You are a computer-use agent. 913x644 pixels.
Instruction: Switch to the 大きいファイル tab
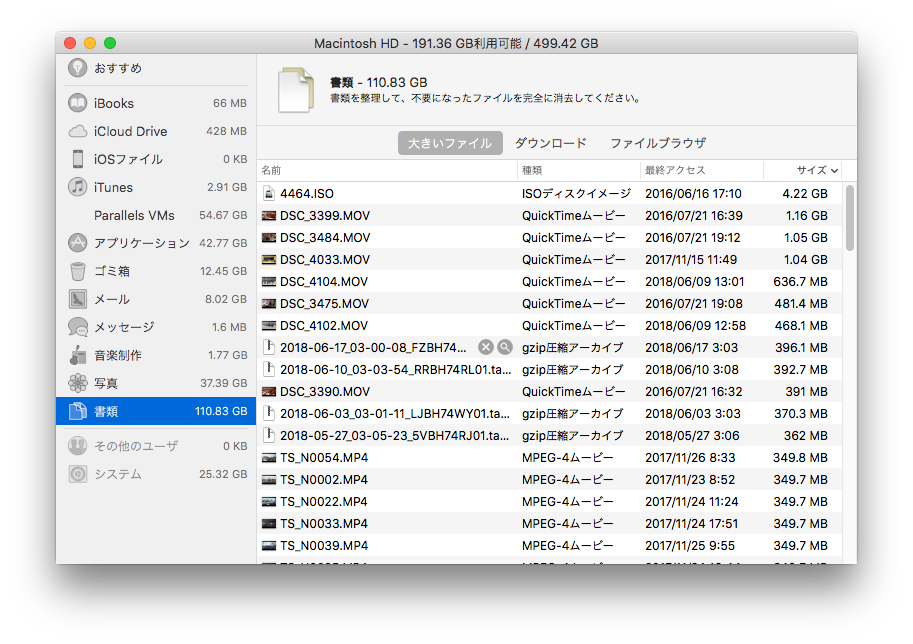[x=450, y=143]
